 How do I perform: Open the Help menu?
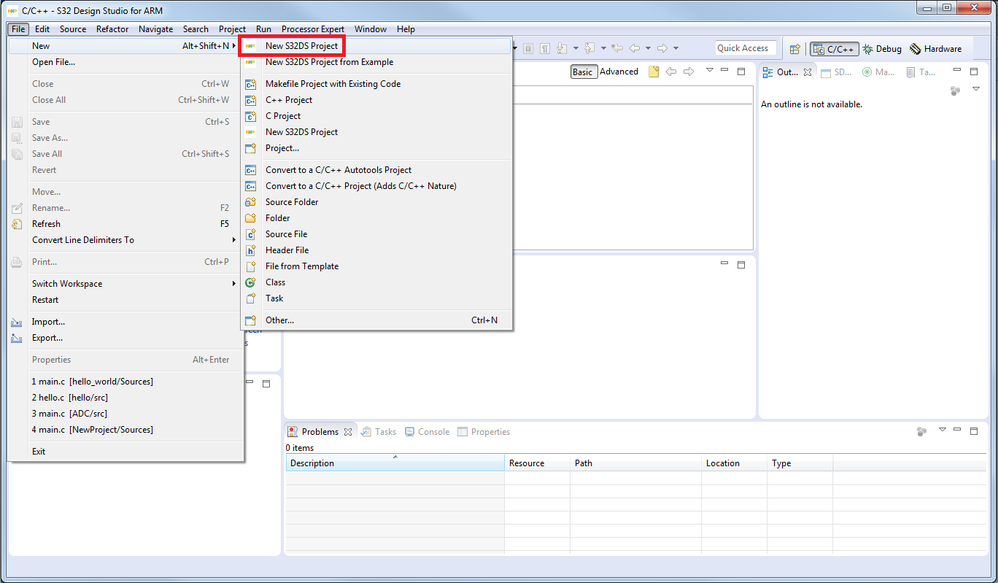[405, 29]
